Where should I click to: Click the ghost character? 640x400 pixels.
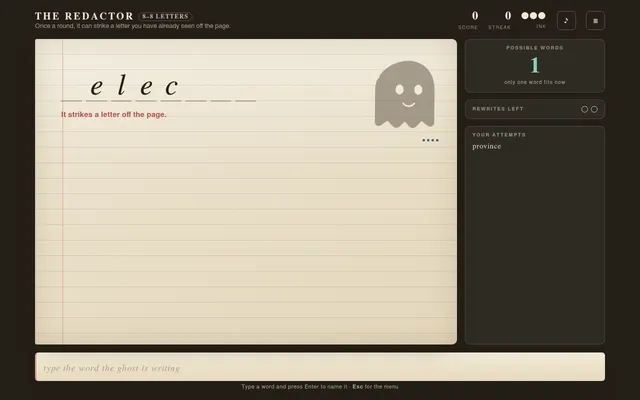point(404,94)
